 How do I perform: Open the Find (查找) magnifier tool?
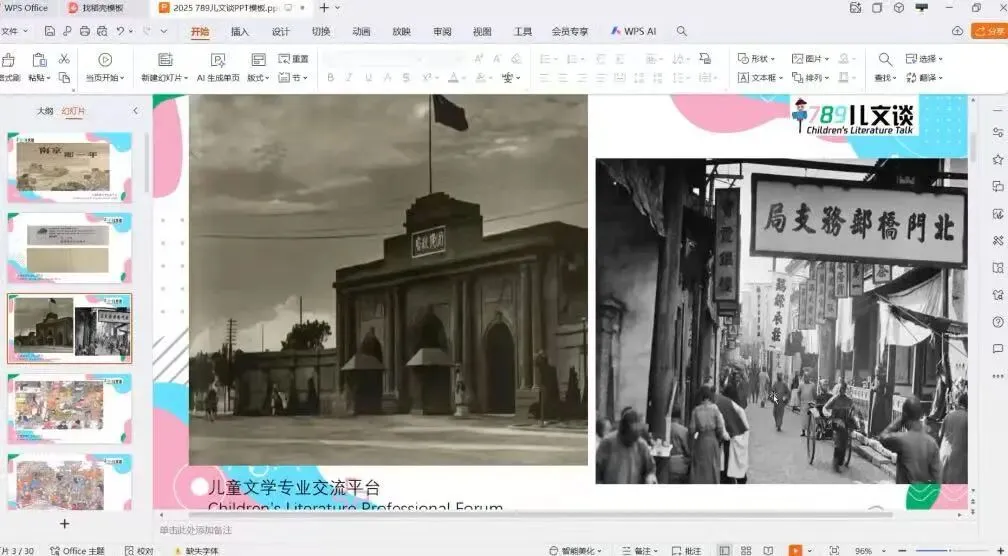coord(885,60)
